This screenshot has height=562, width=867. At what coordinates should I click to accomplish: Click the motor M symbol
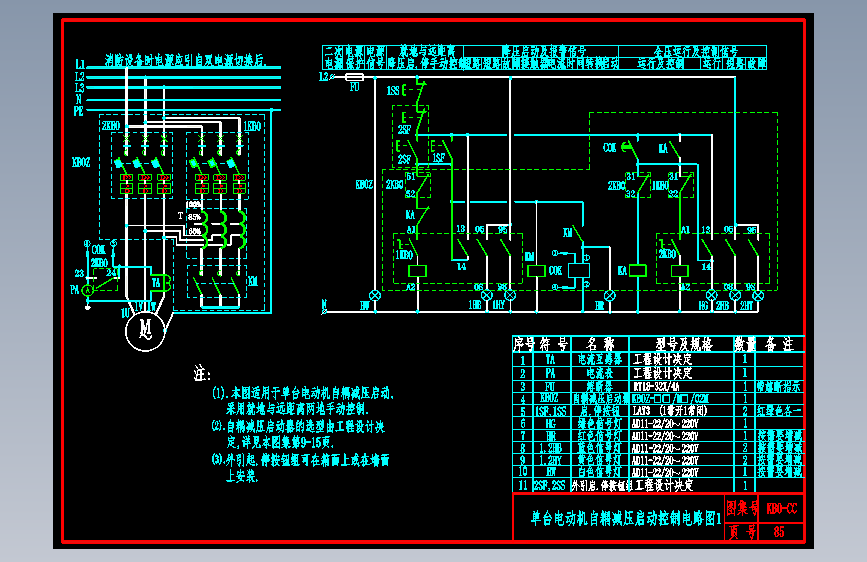145,330
